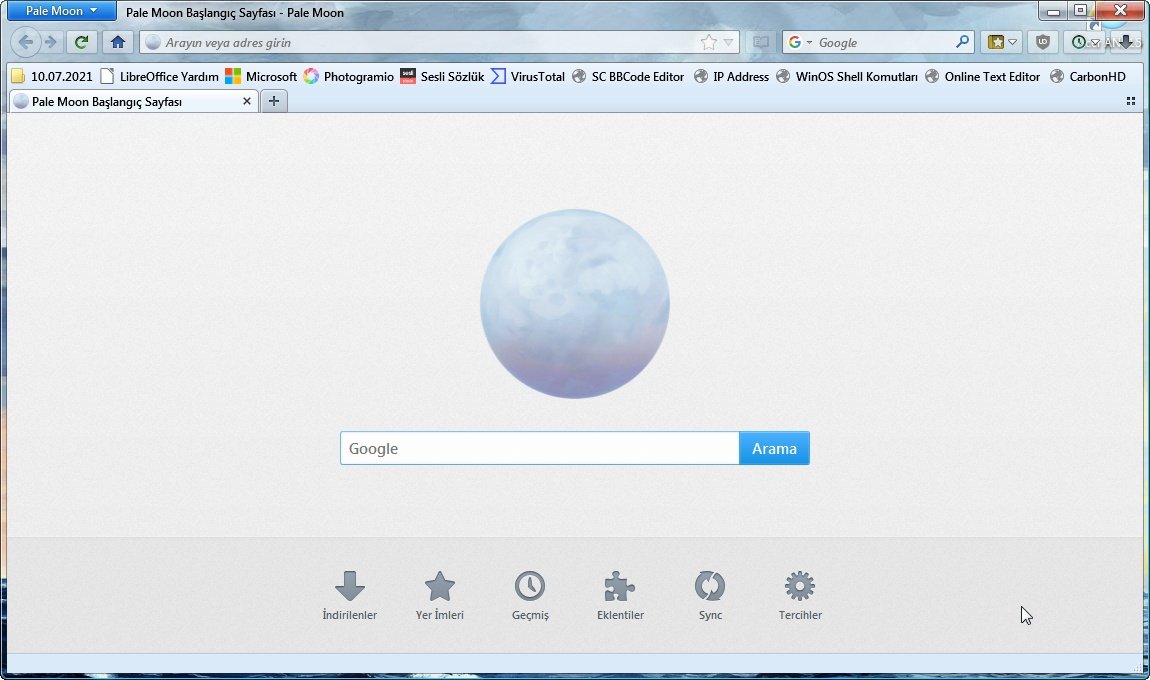Open Tercihler preferences gear
1150x680 pixels.
[800, 596]
